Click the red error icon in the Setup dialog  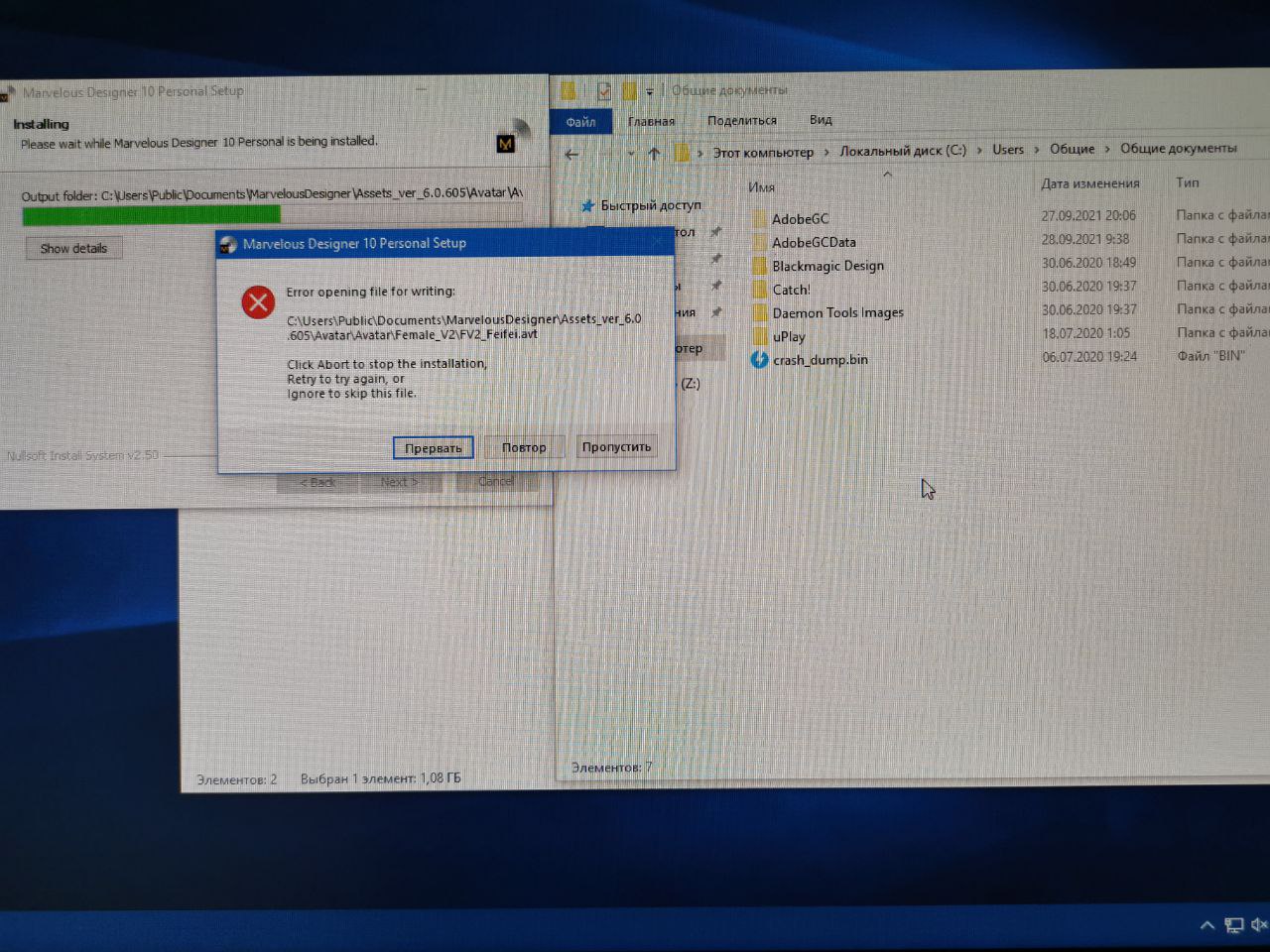258,302
